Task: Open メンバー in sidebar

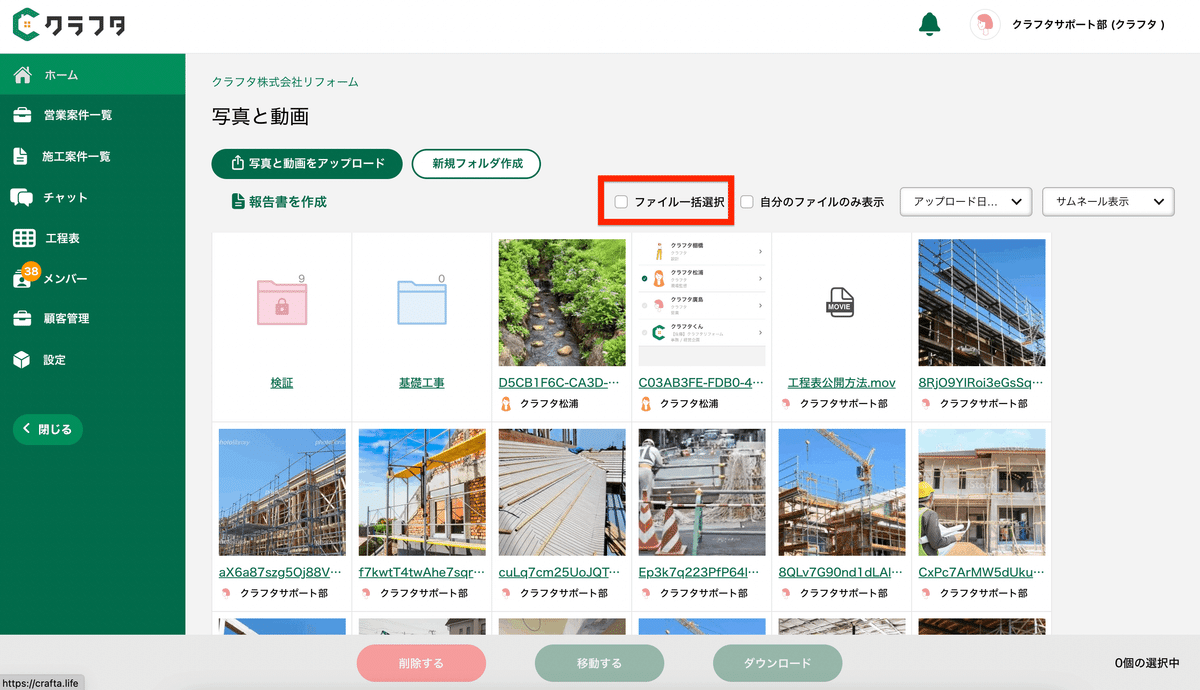Action: click(x=92, y=278)
